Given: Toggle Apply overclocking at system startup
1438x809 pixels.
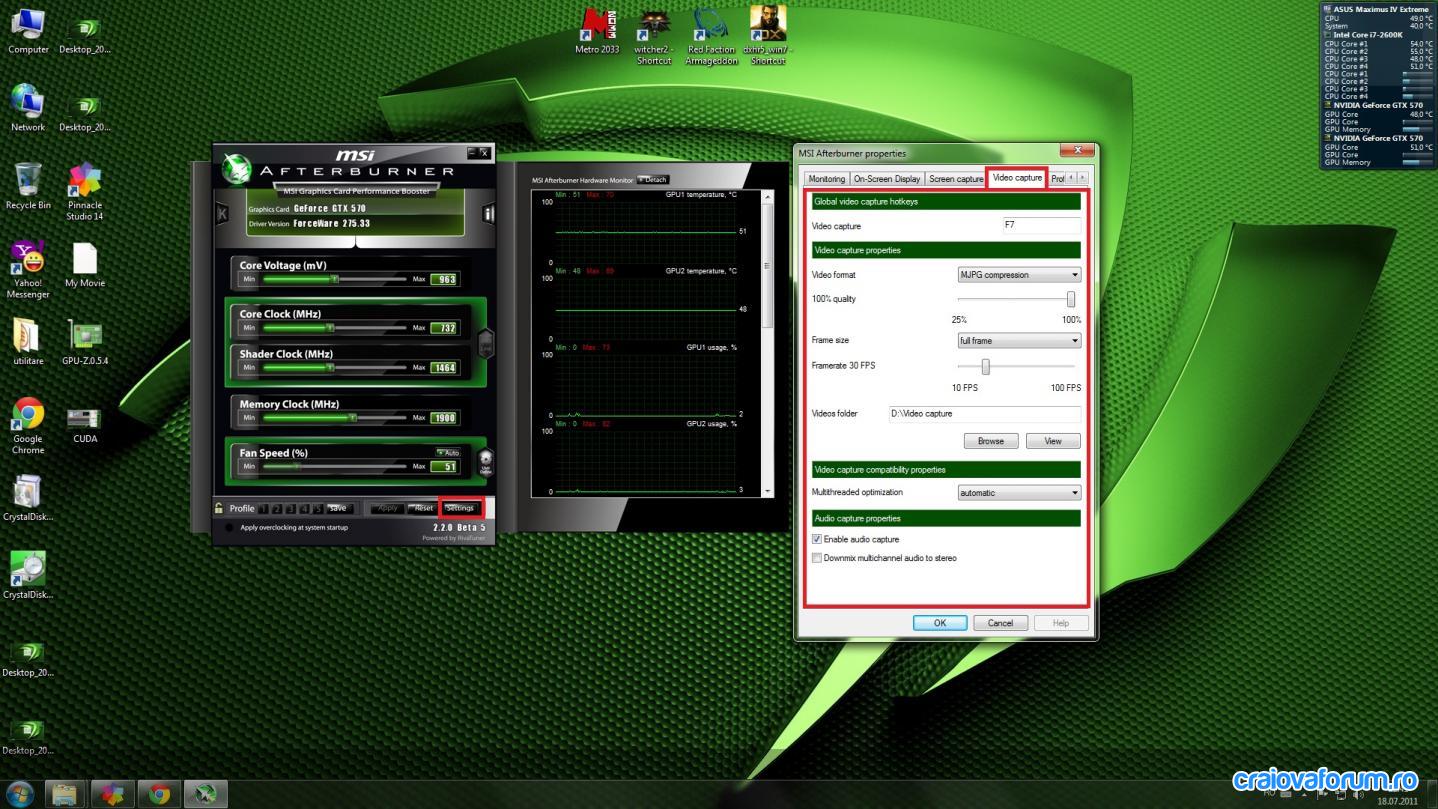Looking at the screenshot, I should coord(229,528).
